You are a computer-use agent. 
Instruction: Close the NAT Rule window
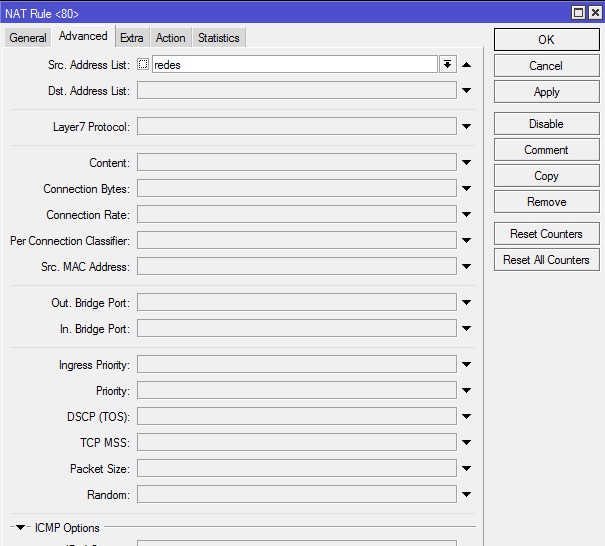(595, 13)
